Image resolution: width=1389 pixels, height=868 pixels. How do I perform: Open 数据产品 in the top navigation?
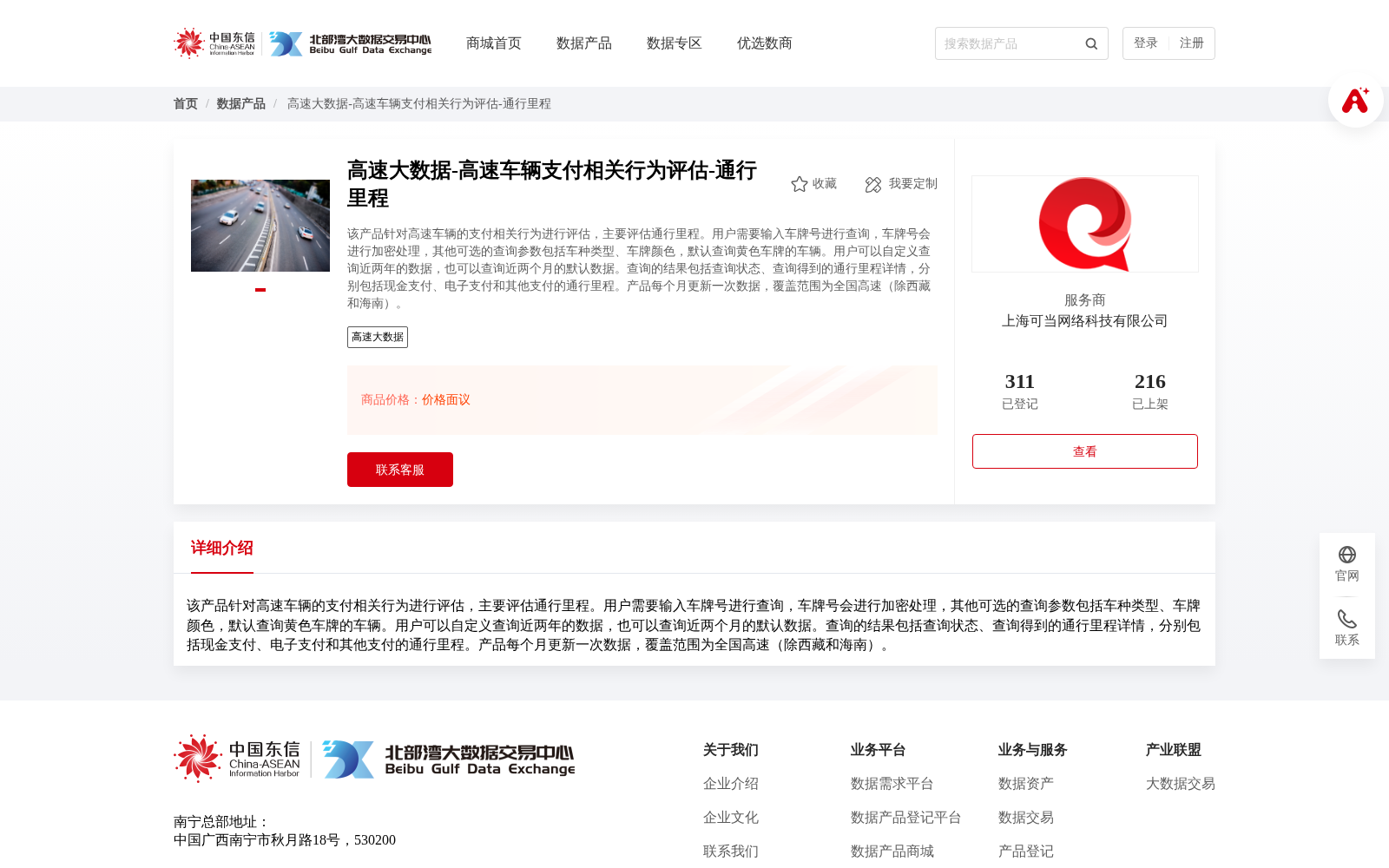coord(584,43)
